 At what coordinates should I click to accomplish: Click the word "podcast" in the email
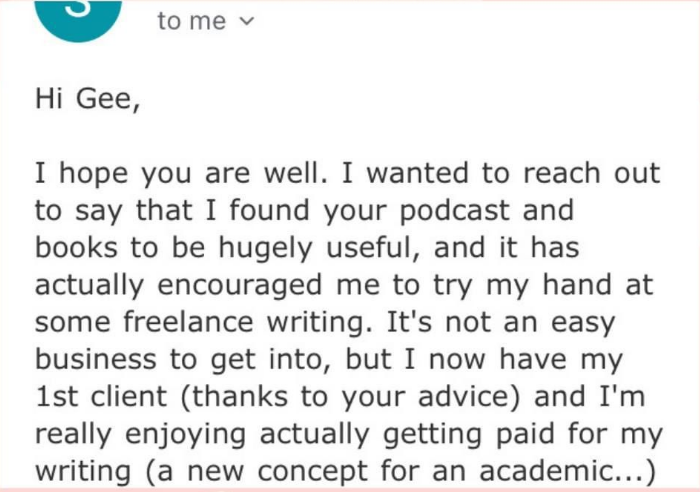[x=454, y=210]
